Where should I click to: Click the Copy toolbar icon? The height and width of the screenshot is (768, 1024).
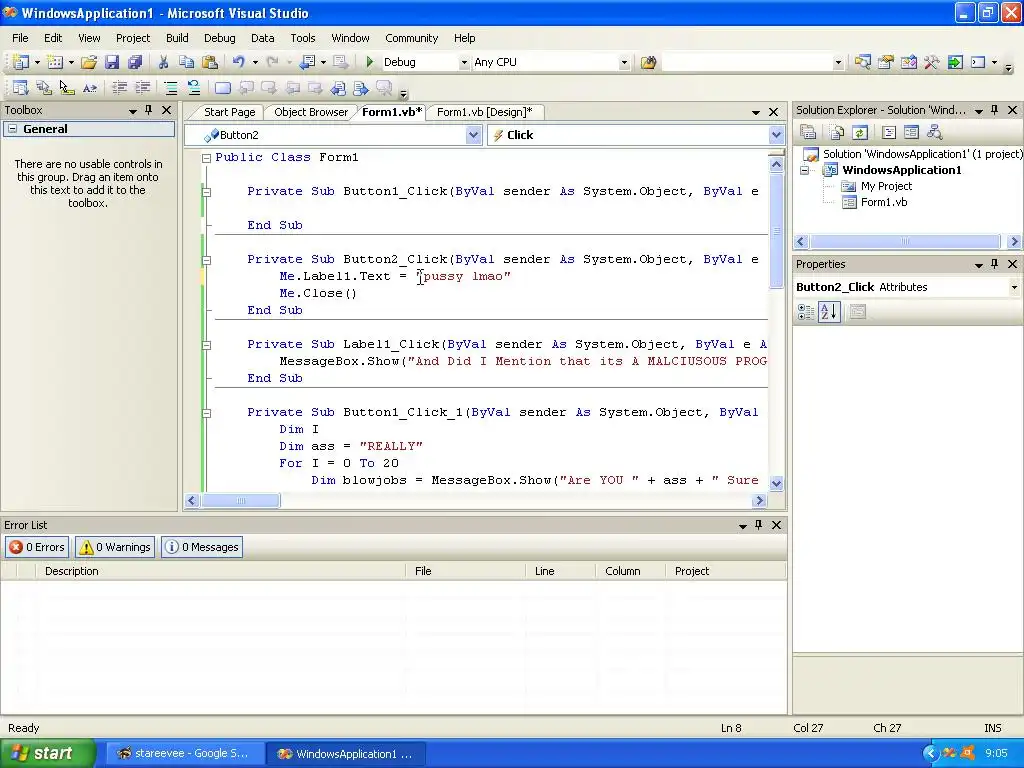pos(187,62)
